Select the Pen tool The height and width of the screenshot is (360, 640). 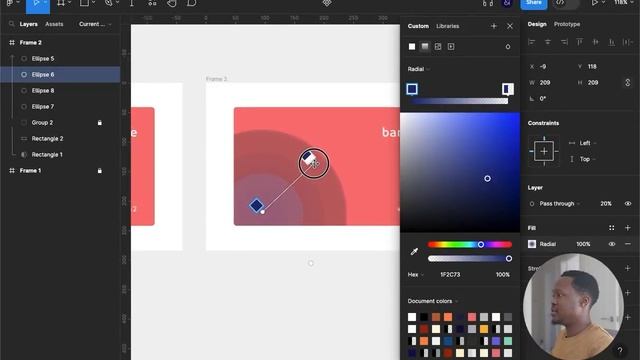[108, 3]
